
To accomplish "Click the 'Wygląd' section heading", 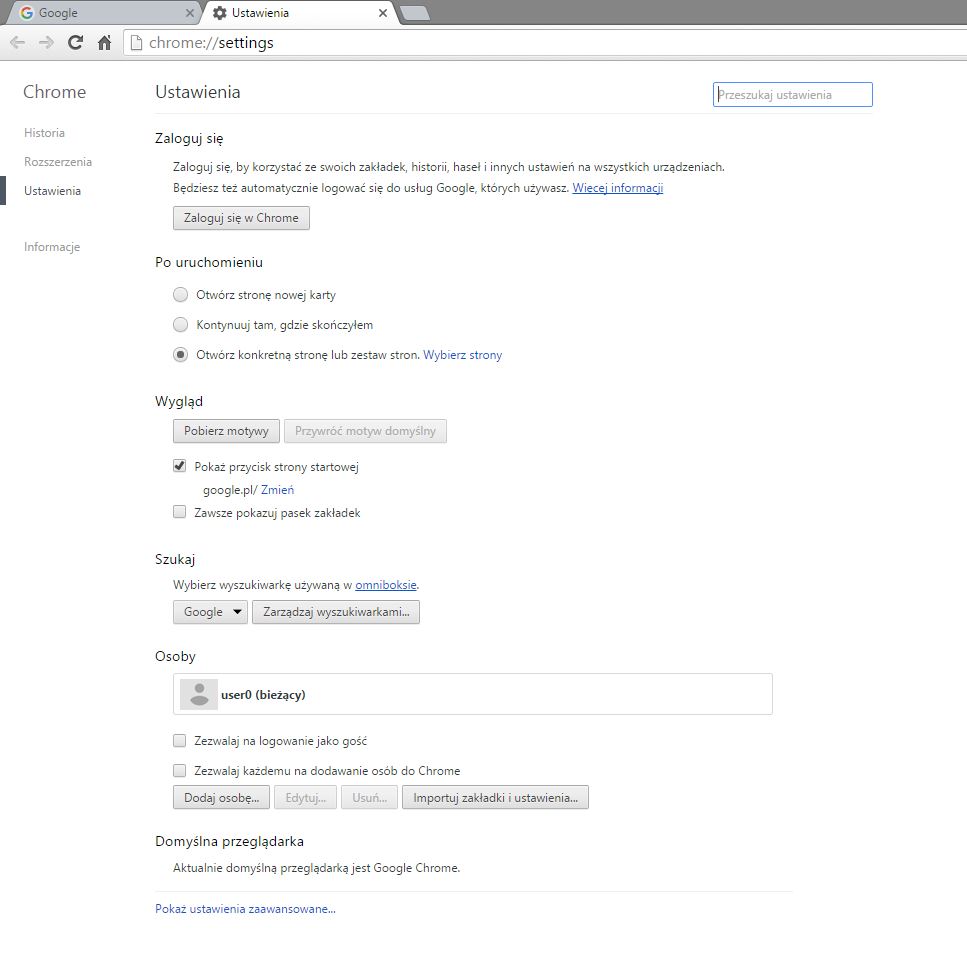I will pyautogui.click(x=179, y=402).
